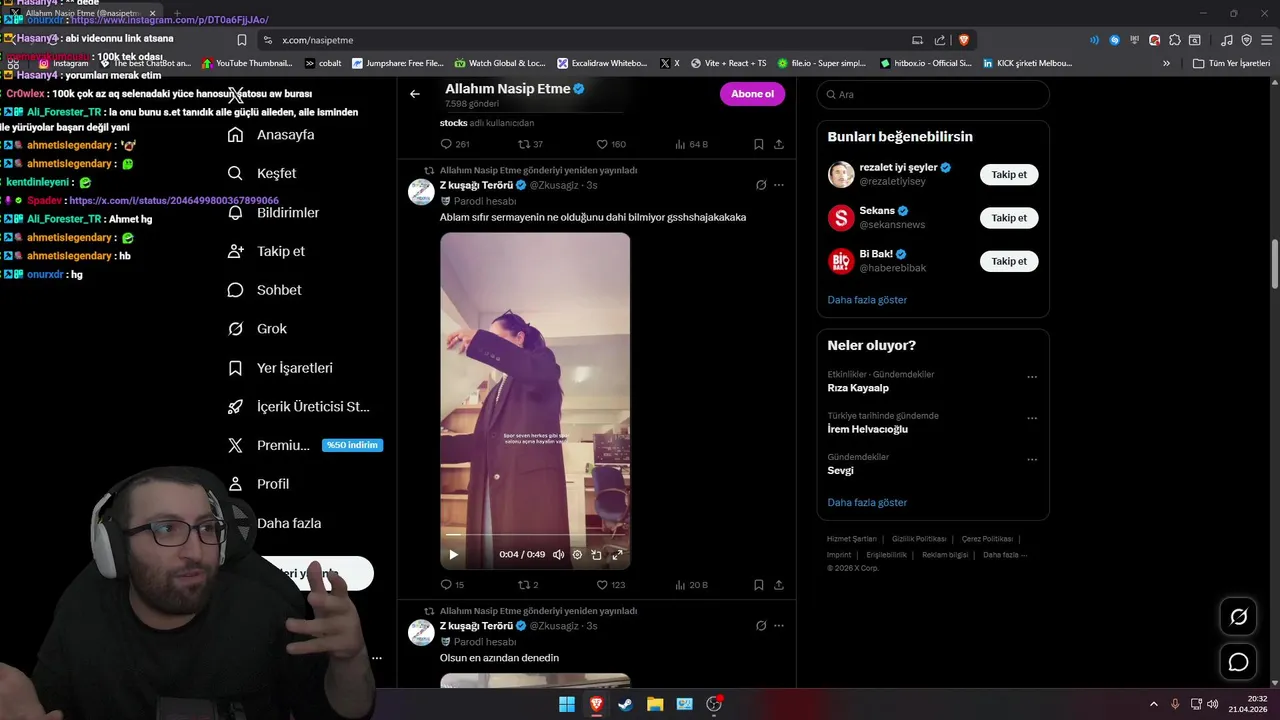Go back using the arrow beside Allahım Nasip Etme
Image resolution: width=1280 pixels, height=720 pixels.
point(415,94)
